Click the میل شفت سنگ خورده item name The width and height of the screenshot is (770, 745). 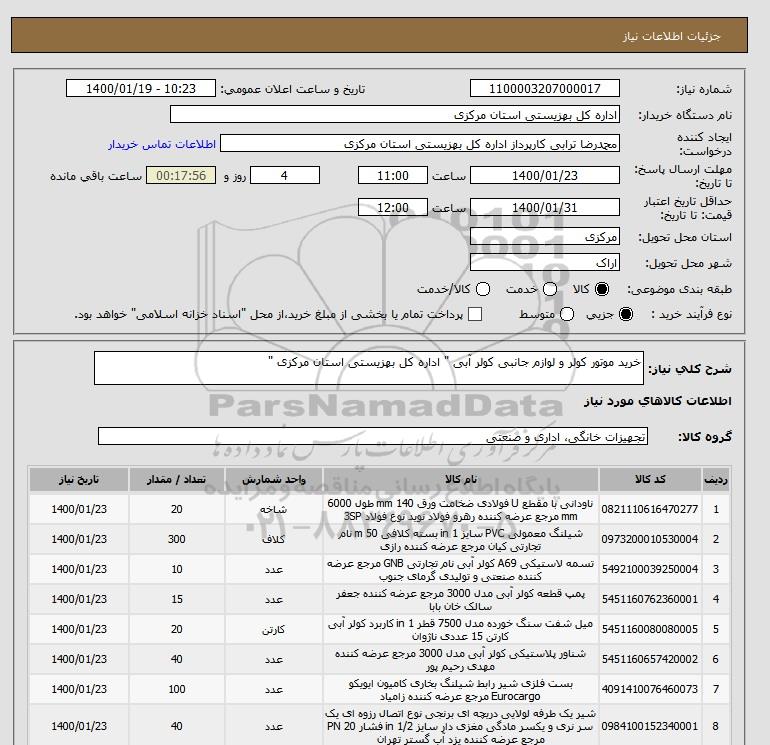coord(461,630)
